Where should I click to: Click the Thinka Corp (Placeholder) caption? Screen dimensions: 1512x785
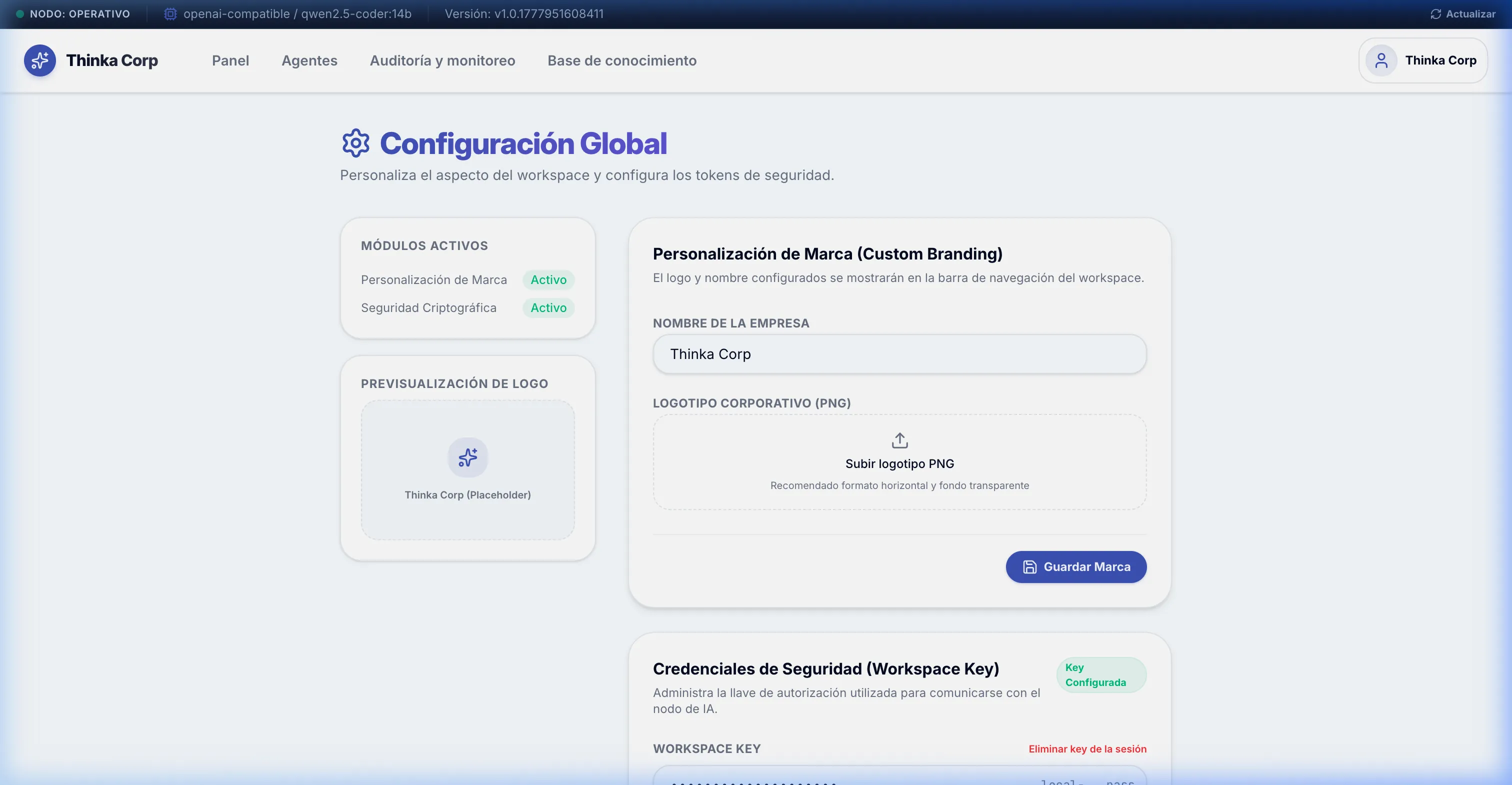468,495
